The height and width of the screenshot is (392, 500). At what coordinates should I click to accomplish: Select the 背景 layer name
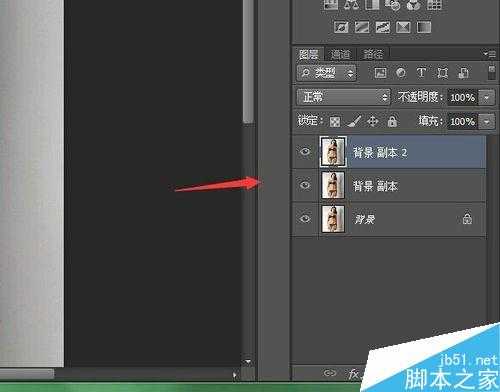pyautogui.click(x=364, y=219)
